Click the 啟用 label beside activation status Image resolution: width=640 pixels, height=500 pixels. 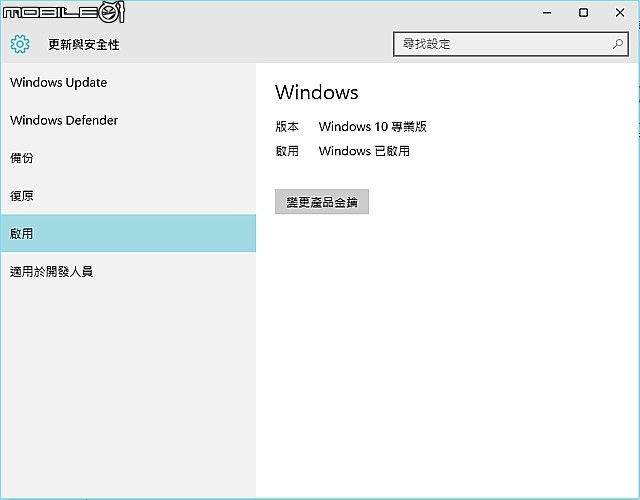pyautogui.click(x=287, y=151)
